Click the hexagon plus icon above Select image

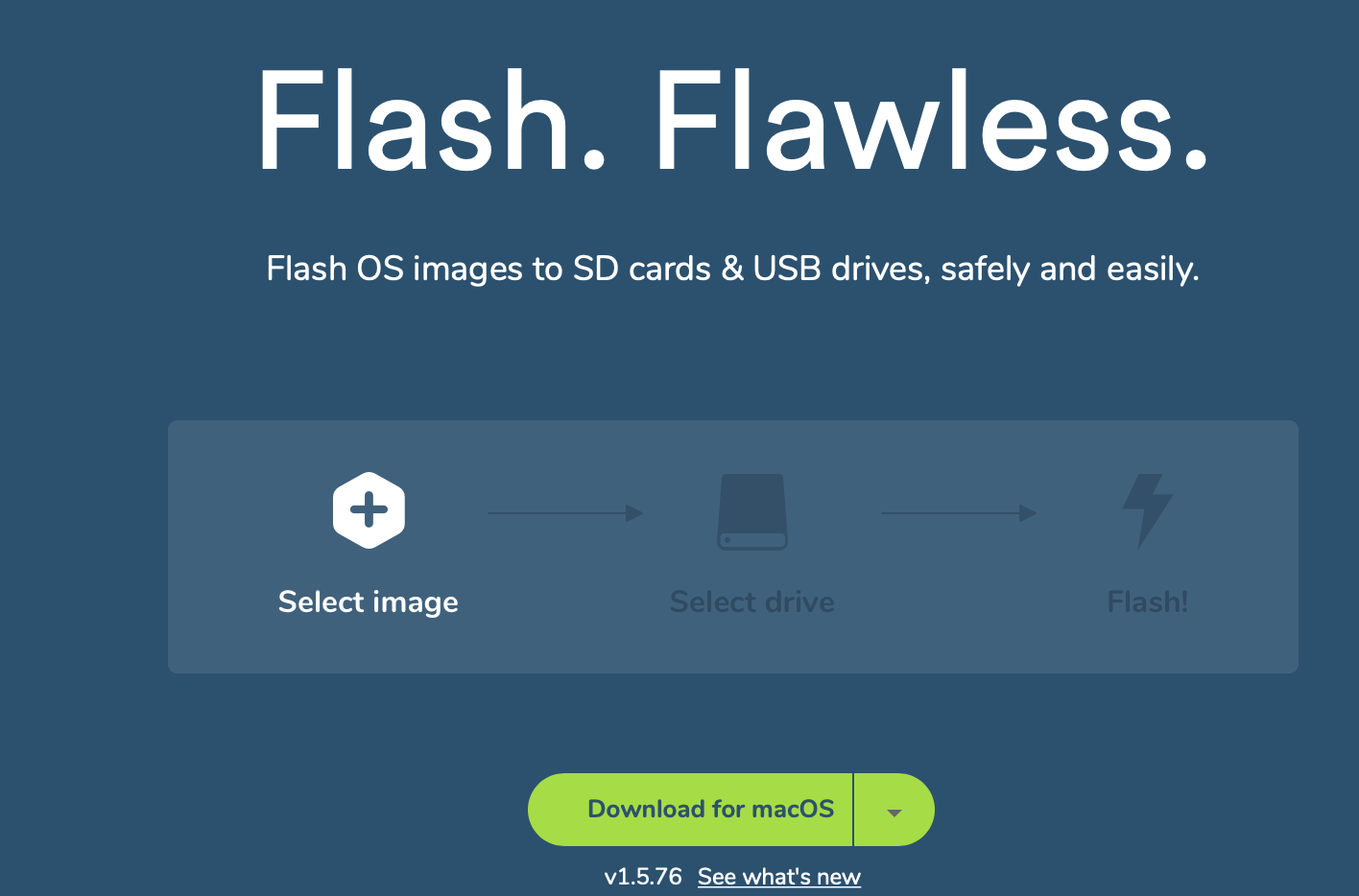click(x=369, y=510)
